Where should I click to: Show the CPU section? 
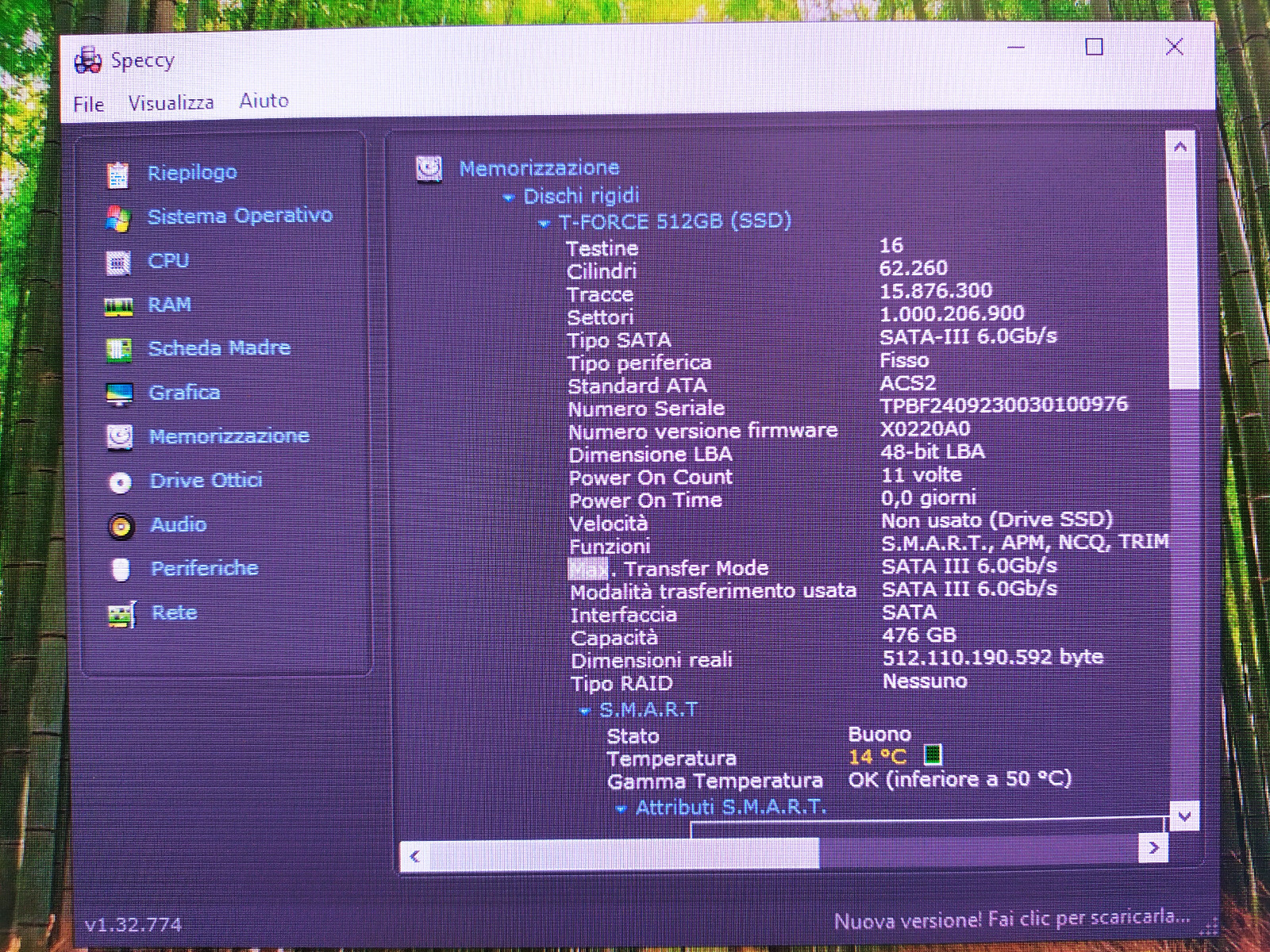tap(168, 260)
